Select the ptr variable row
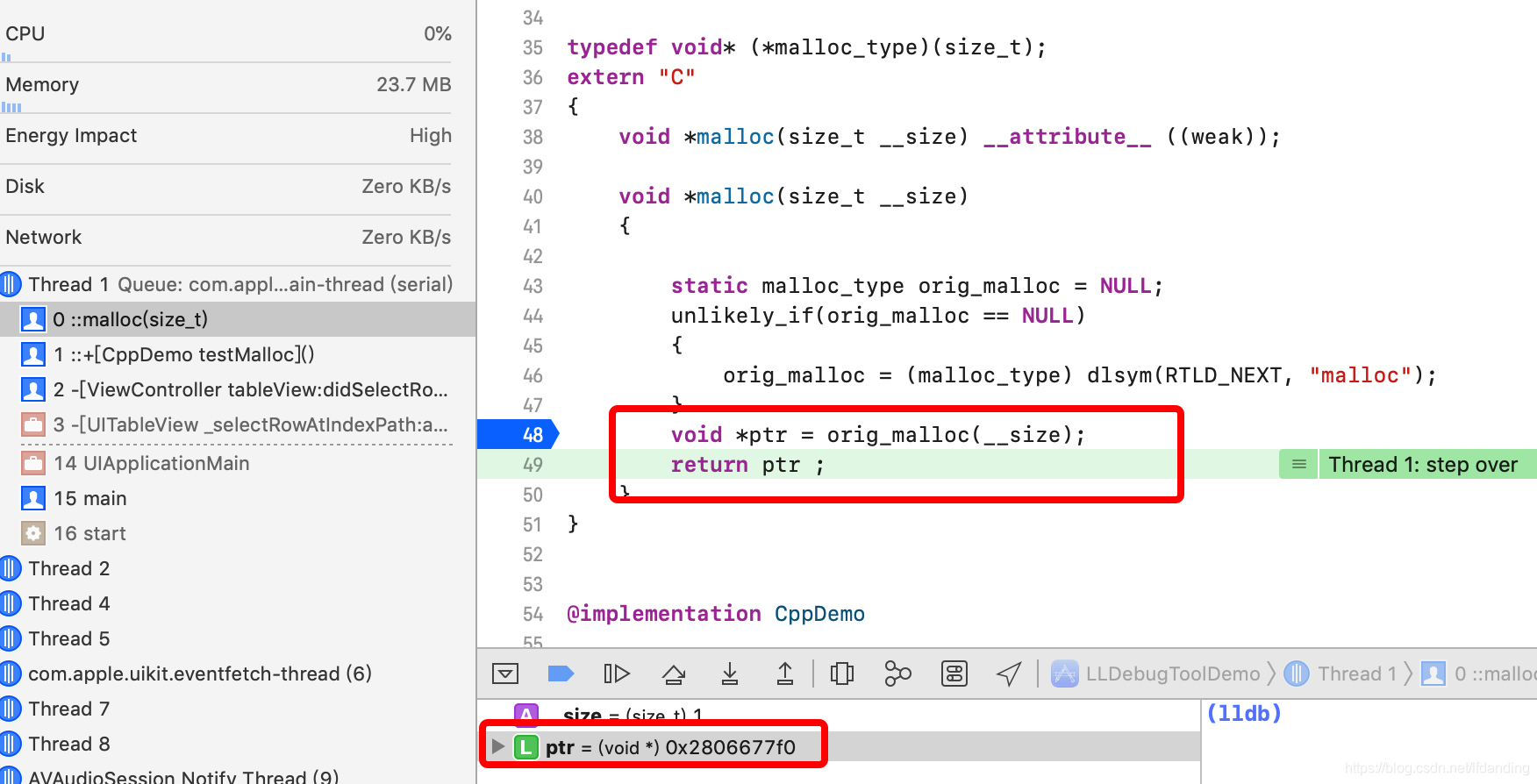 [840, 746]
